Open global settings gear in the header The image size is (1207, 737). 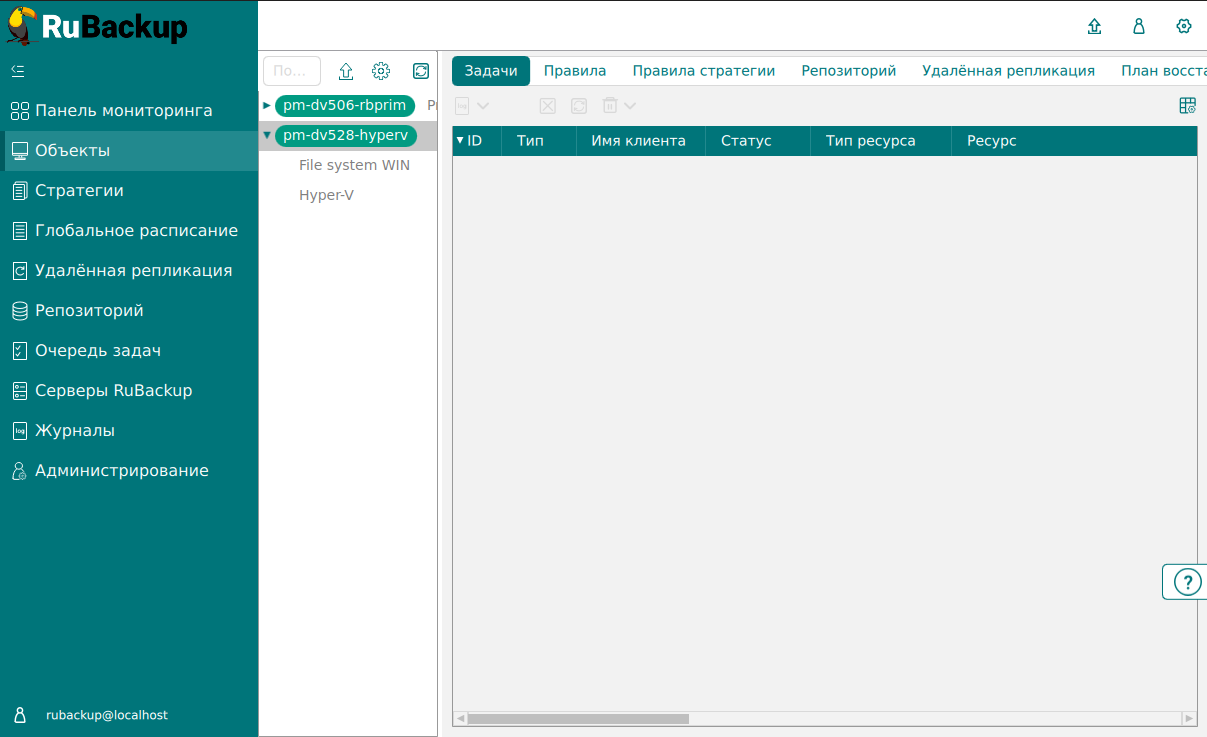pos(1184,27)
